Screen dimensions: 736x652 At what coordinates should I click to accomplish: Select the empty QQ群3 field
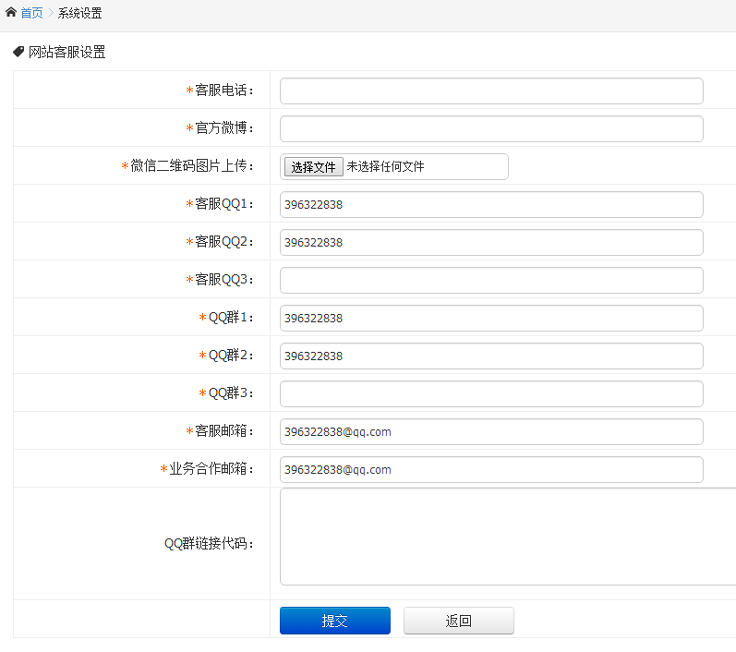491,394
